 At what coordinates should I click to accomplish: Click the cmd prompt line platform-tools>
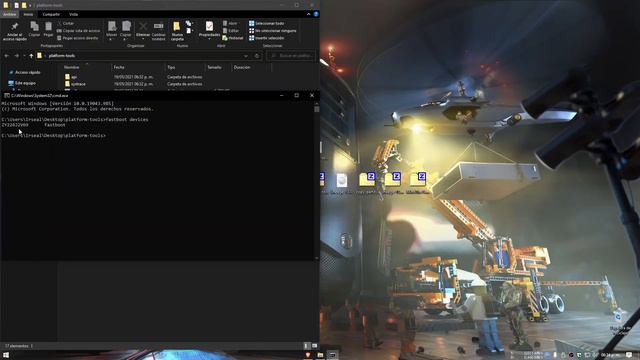click(53, 135)
